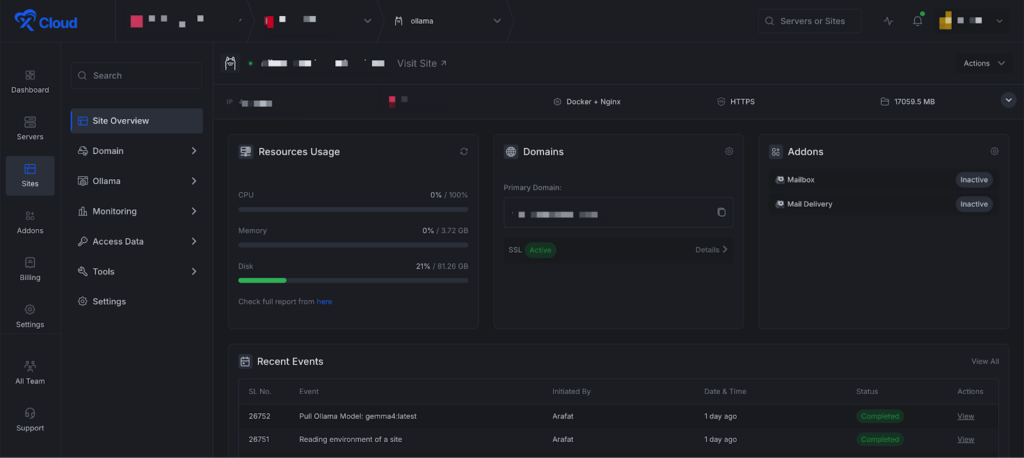Screen dimensions: 1024x458
Task: Open Billing from the left sidebar
Action: 30,269
